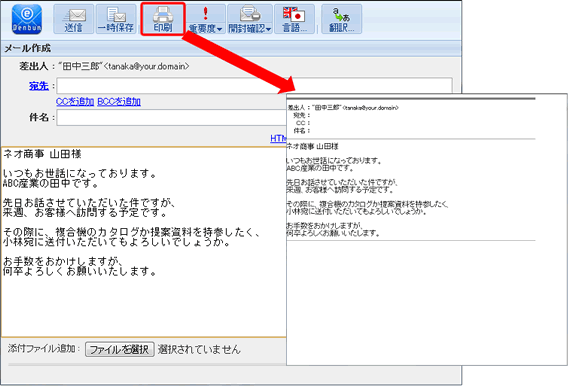Open the 重要度 importance dropdown
570x387 pixels.
coord(205,19)
